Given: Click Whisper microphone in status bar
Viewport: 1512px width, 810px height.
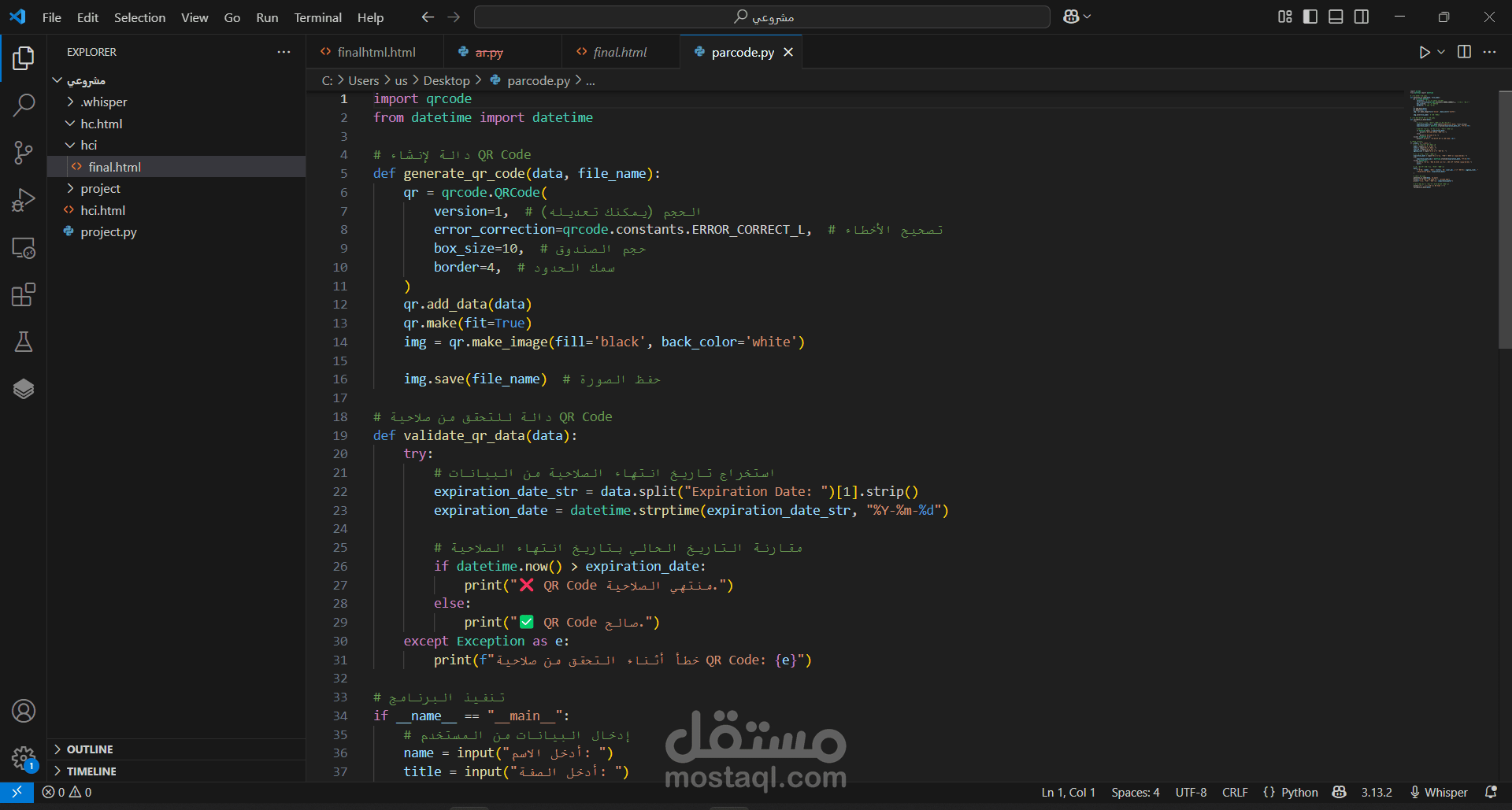Looking at the screenshot, I should click(1439, 793).
